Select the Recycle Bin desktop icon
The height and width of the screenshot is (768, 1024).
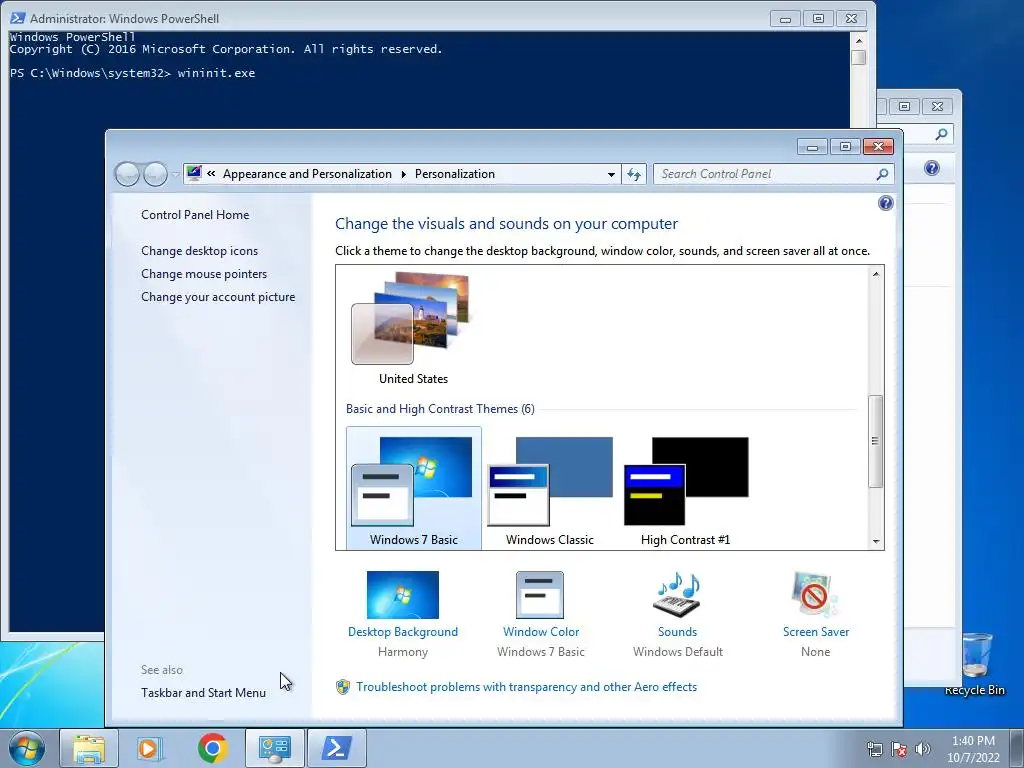click(x=975, y=664)
